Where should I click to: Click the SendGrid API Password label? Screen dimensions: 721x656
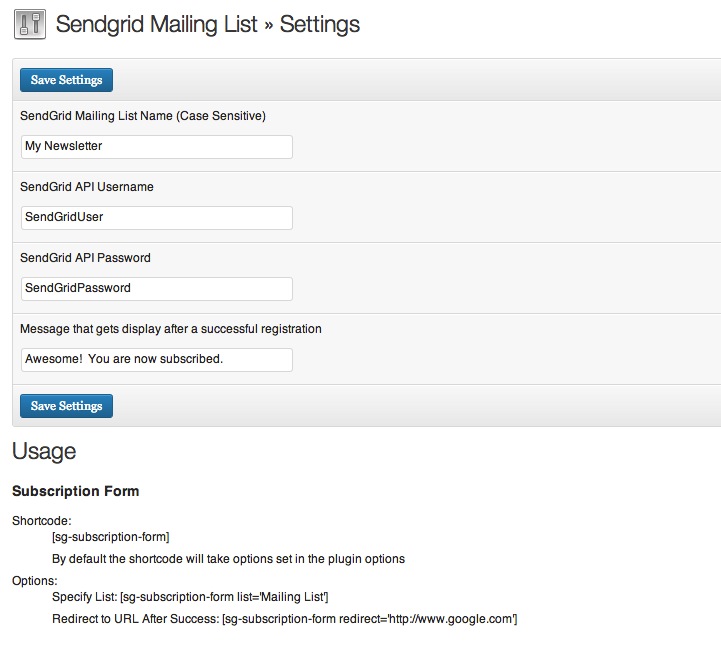click(x=85, y=257)
